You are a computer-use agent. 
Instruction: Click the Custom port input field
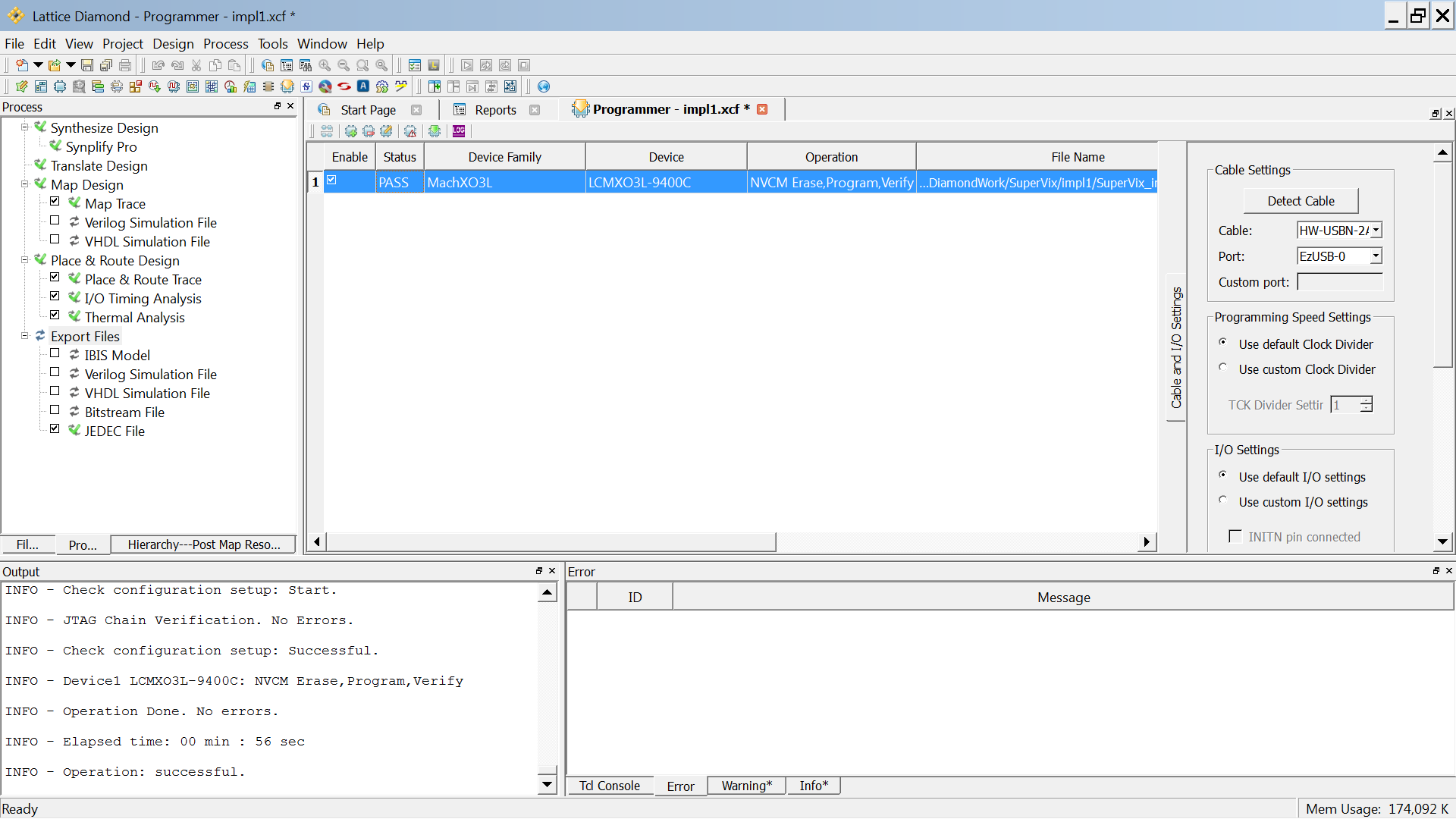coord(1340,282)
